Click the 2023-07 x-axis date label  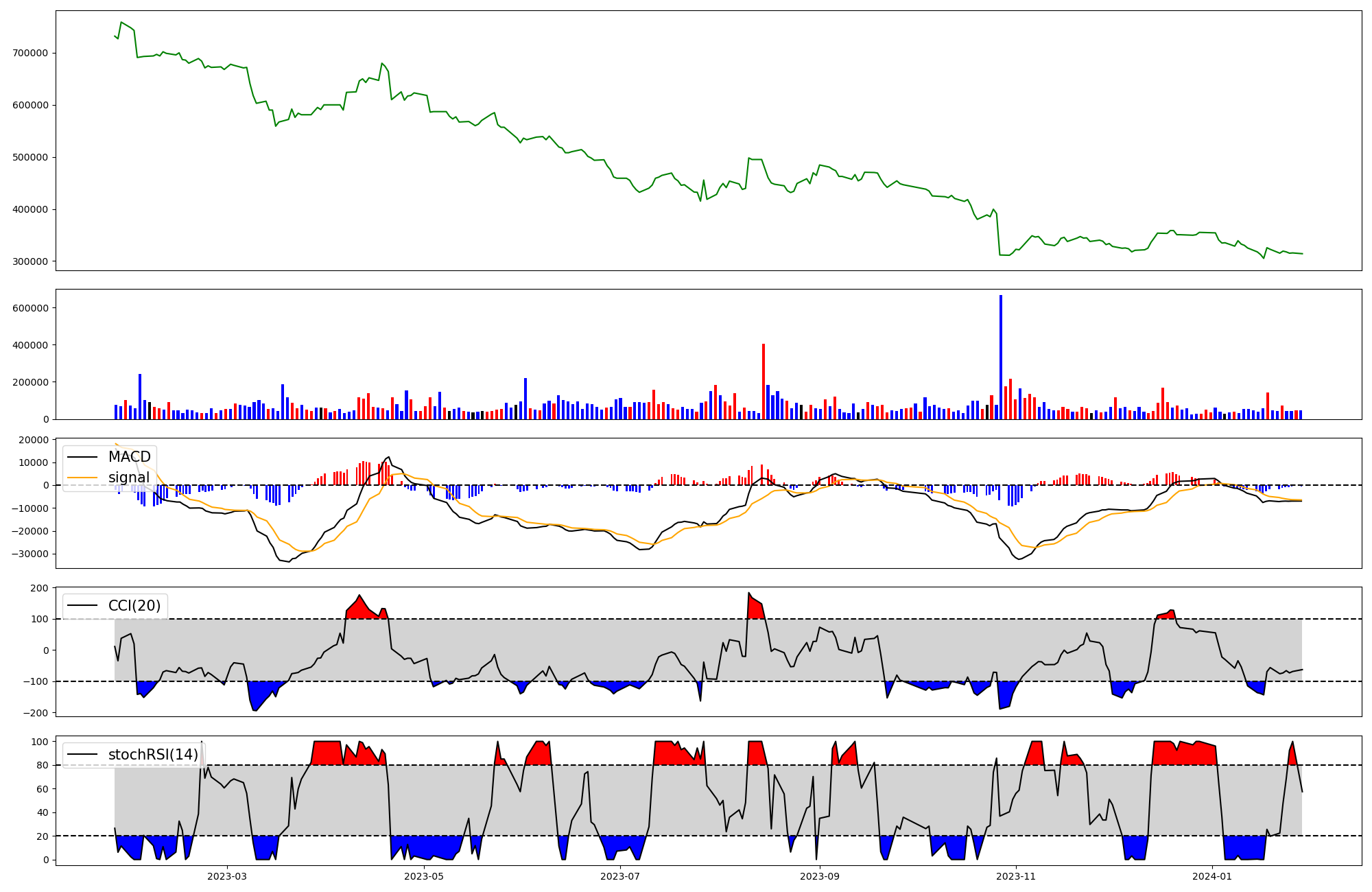tap(620, 876)
